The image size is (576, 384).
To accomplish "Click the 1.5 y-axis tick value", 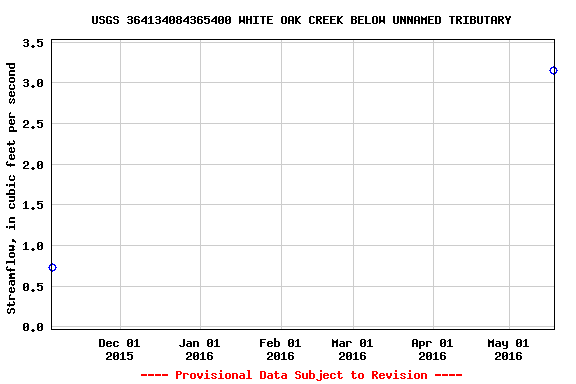I will coord(33,205).
